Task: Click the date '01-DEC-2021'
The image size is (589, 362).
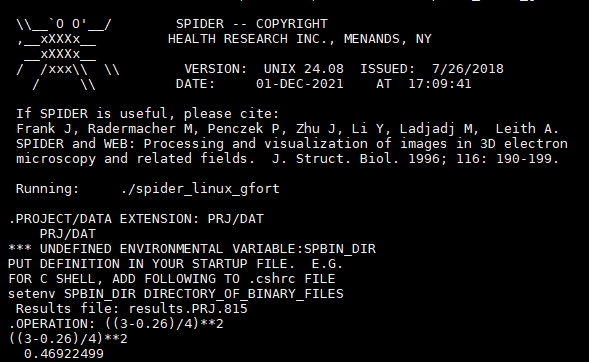Action: (300, 84)
